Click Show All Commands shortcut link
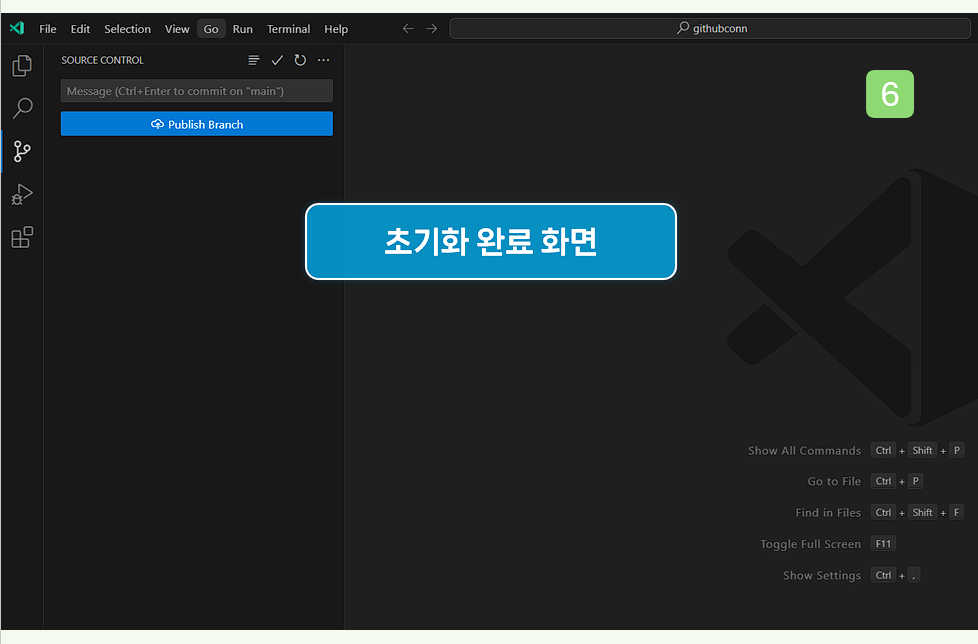Viewport: 978px width, 644px height. pyautogui.click(x=805, y=450)
